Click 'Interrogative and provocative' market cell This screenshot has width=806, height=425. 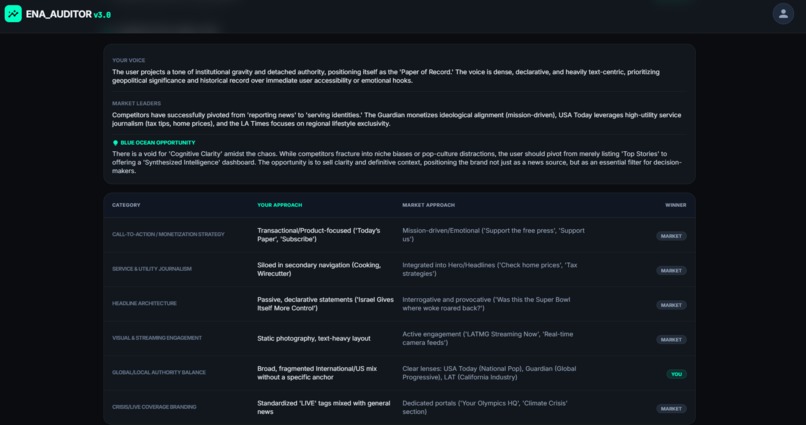pos(486,304)
